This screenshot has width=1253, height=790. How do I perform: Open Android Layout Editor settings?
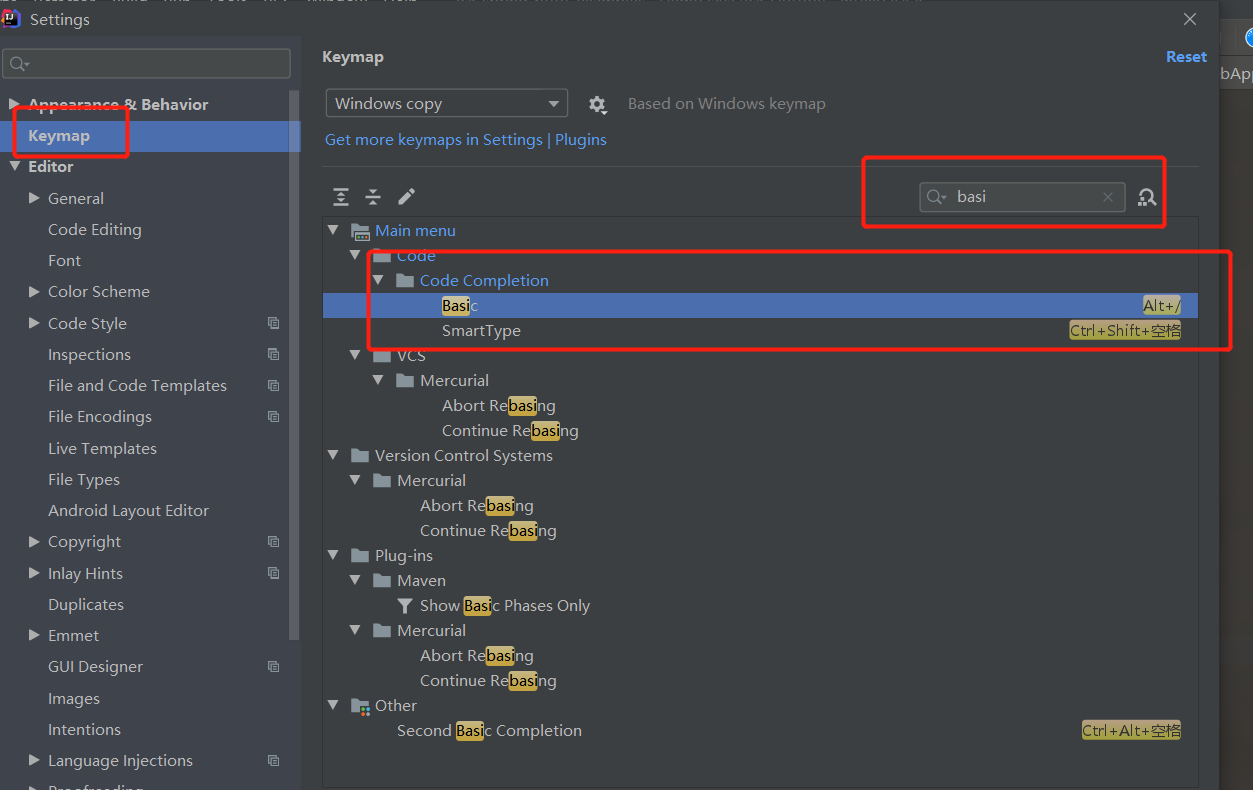[x=128, y=511]
